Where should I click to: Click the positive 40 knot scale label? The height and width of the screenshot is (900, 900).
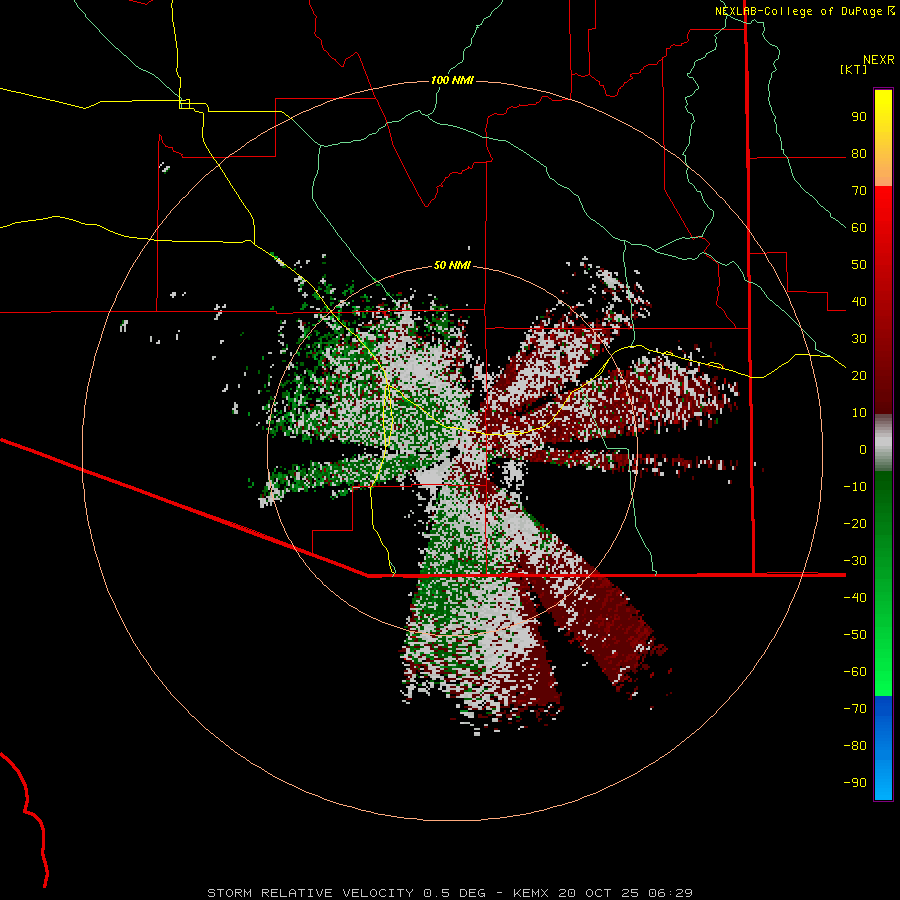point(859,302)
